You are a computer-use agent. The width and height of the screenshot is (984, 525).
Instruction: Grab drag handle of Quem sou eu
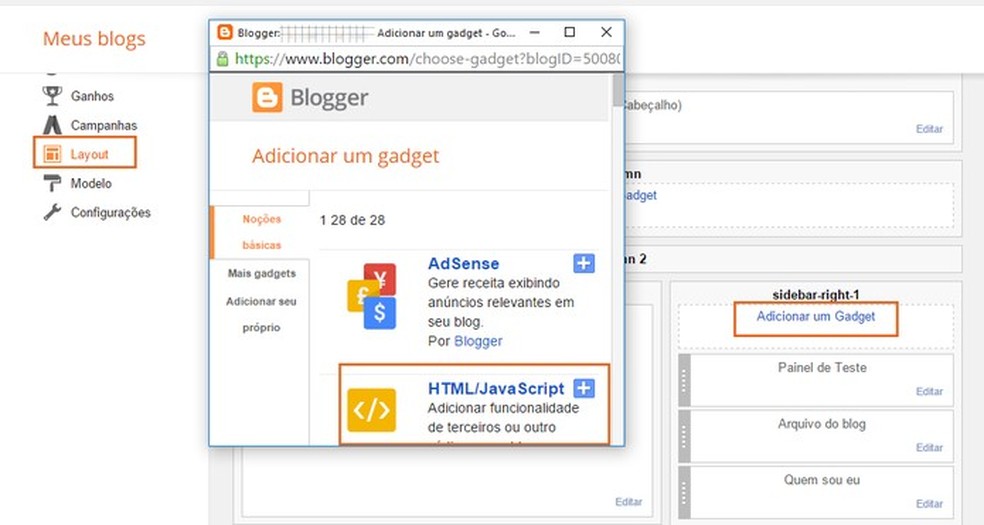pyautogui.click(x=684, y=492)
